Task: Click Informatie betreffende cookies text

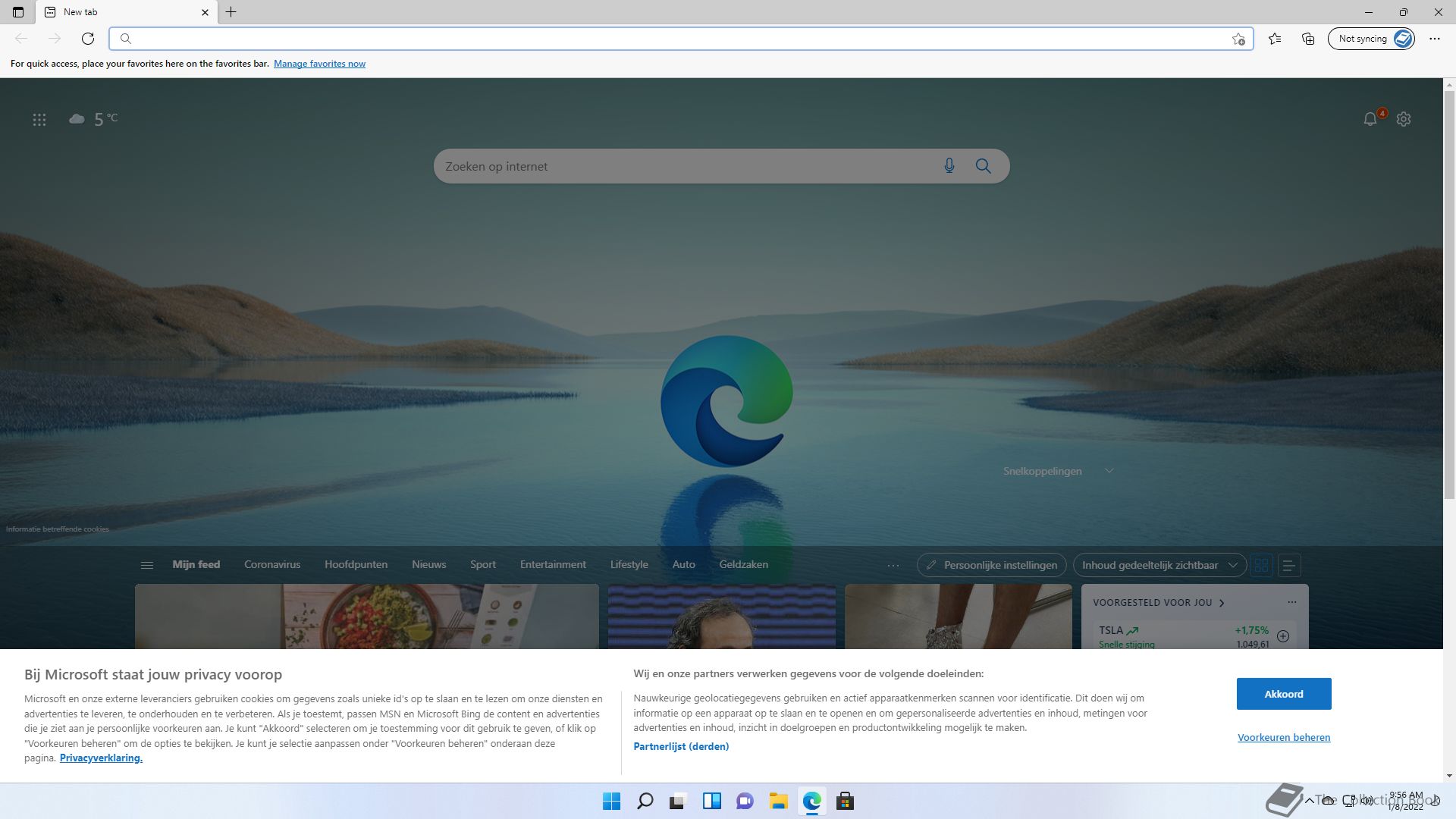Action: (58, 529)
